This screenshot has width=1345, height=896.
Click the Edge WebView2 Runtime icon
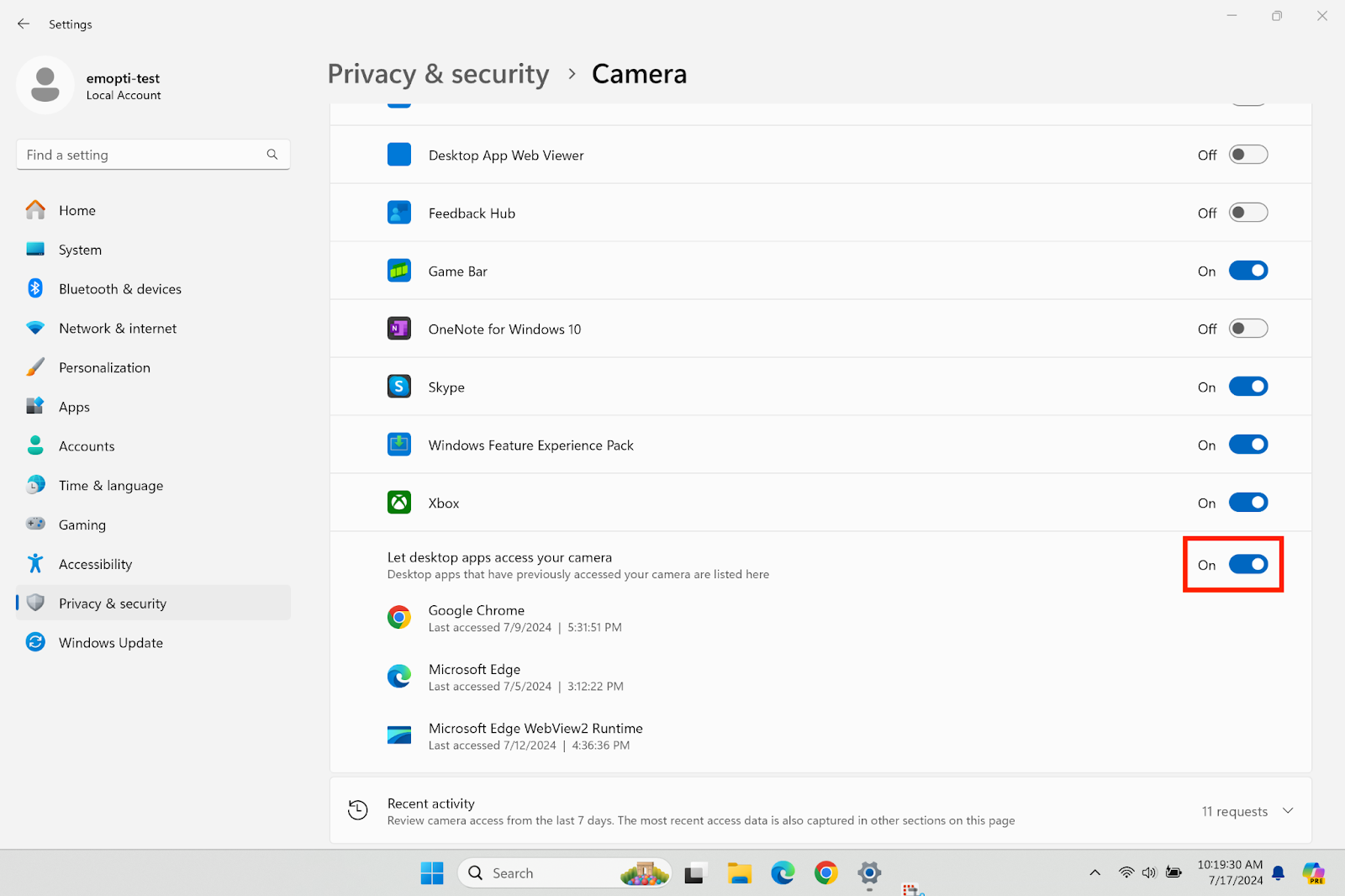coord(399,735)
